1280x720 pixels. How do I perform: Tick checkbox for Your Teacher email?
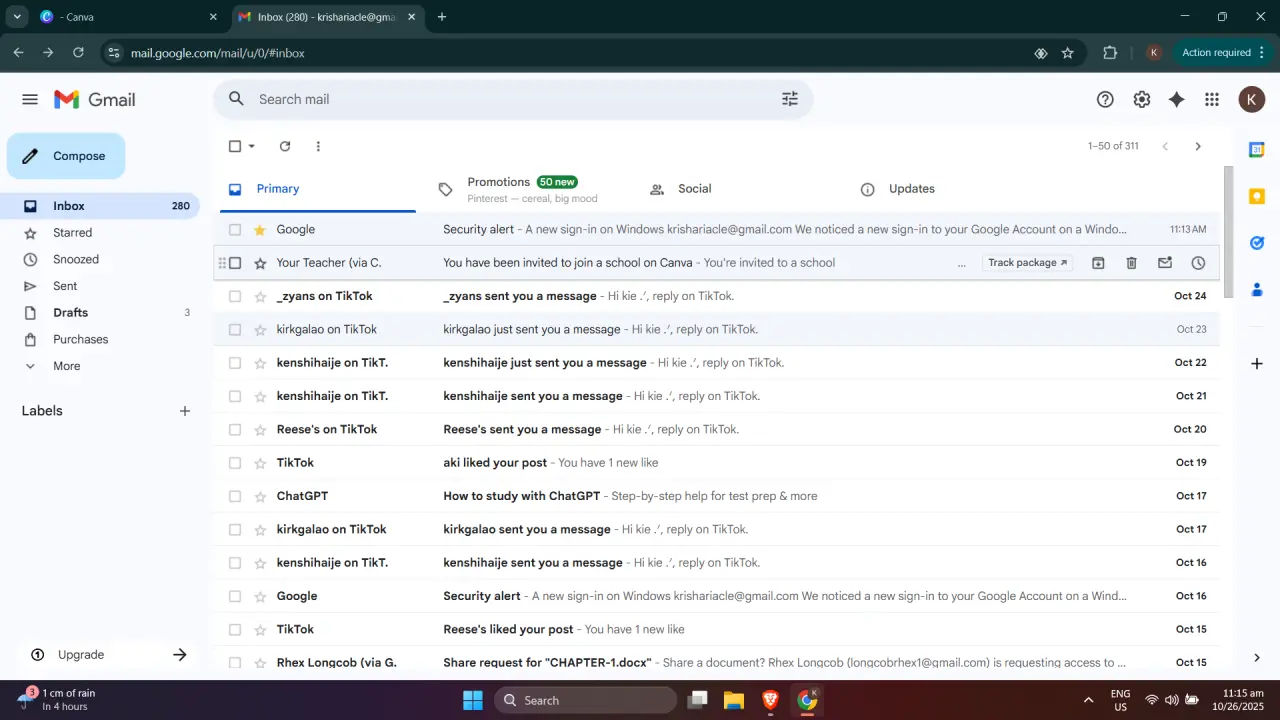(x=235, y=263)
